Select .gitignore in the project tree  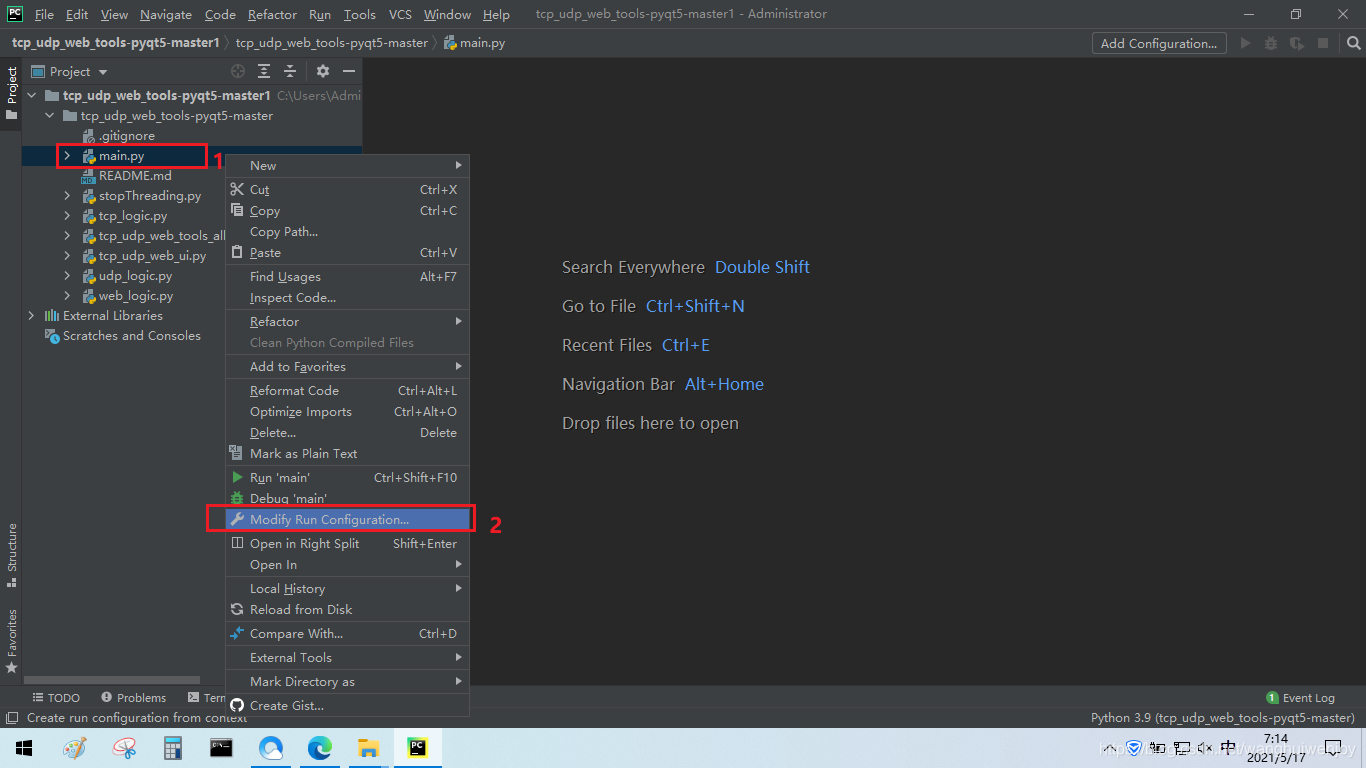(126, 135)
